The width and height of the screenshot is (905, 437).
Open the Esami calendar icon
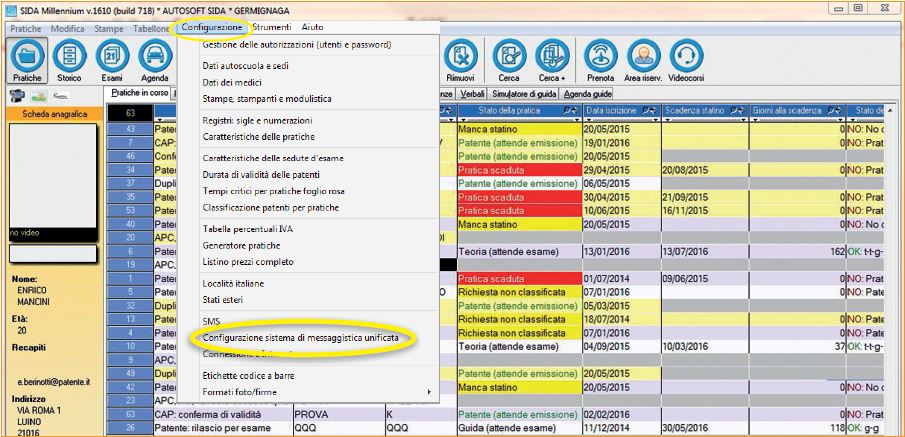(x=112, y=59)
